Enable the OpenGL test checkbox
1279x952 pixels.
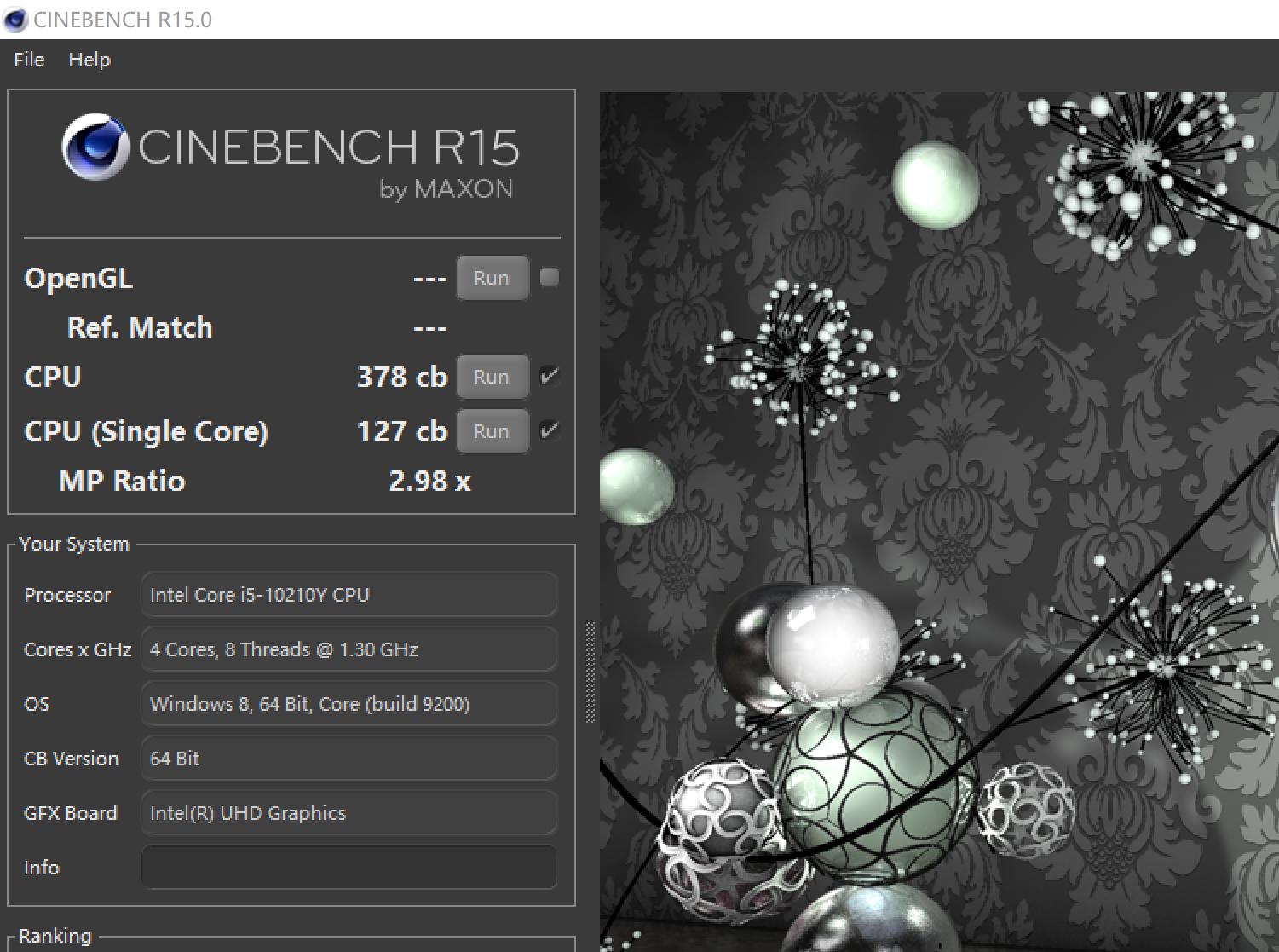(x=550, y=277)
